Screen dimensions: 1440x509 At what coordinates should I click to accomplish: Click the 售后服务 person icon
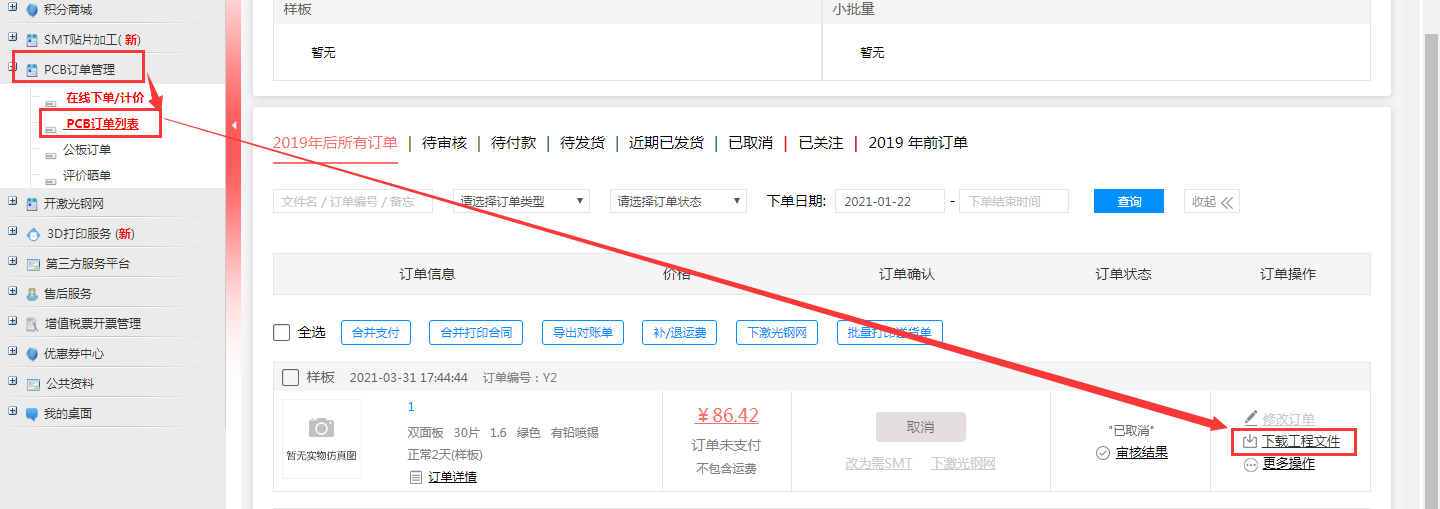(33, 294)
